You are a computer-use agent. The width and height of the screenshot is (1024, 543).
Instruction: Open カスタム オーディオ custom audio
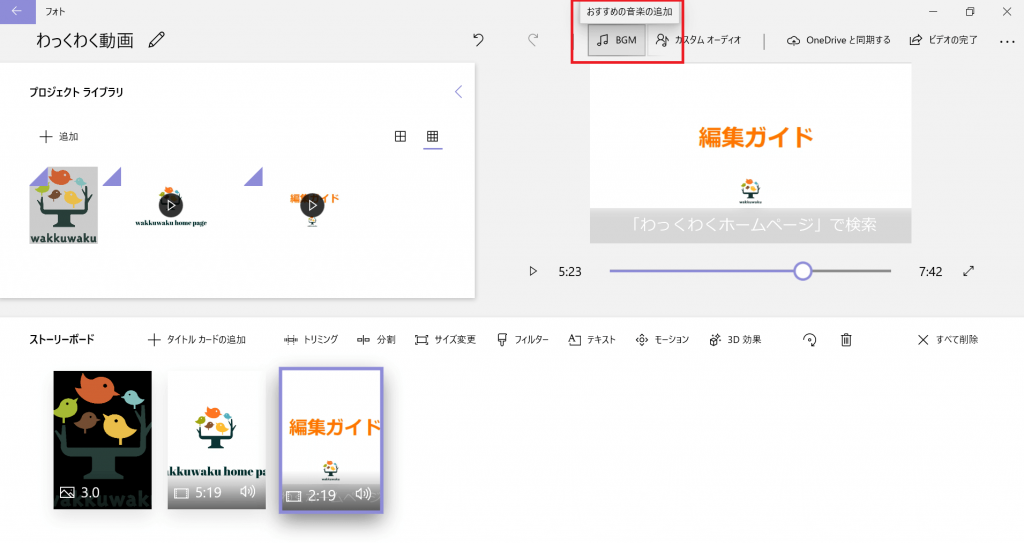(x=698, y=40)
